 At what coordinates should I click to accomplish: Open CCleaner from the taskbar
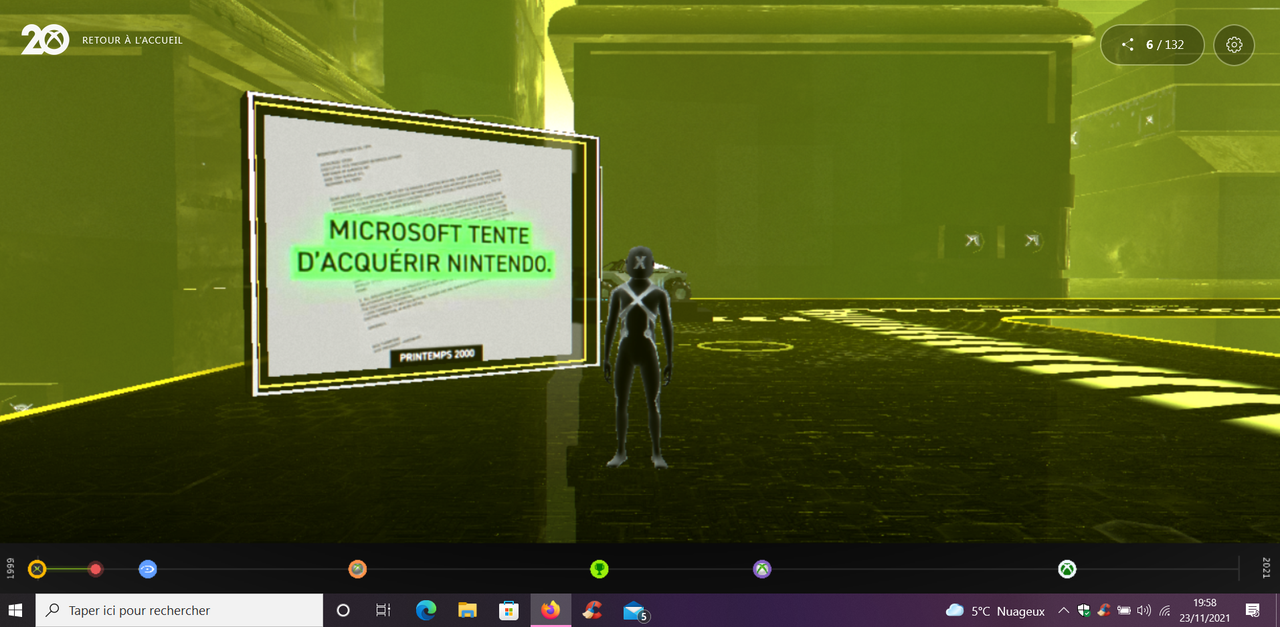592,610
